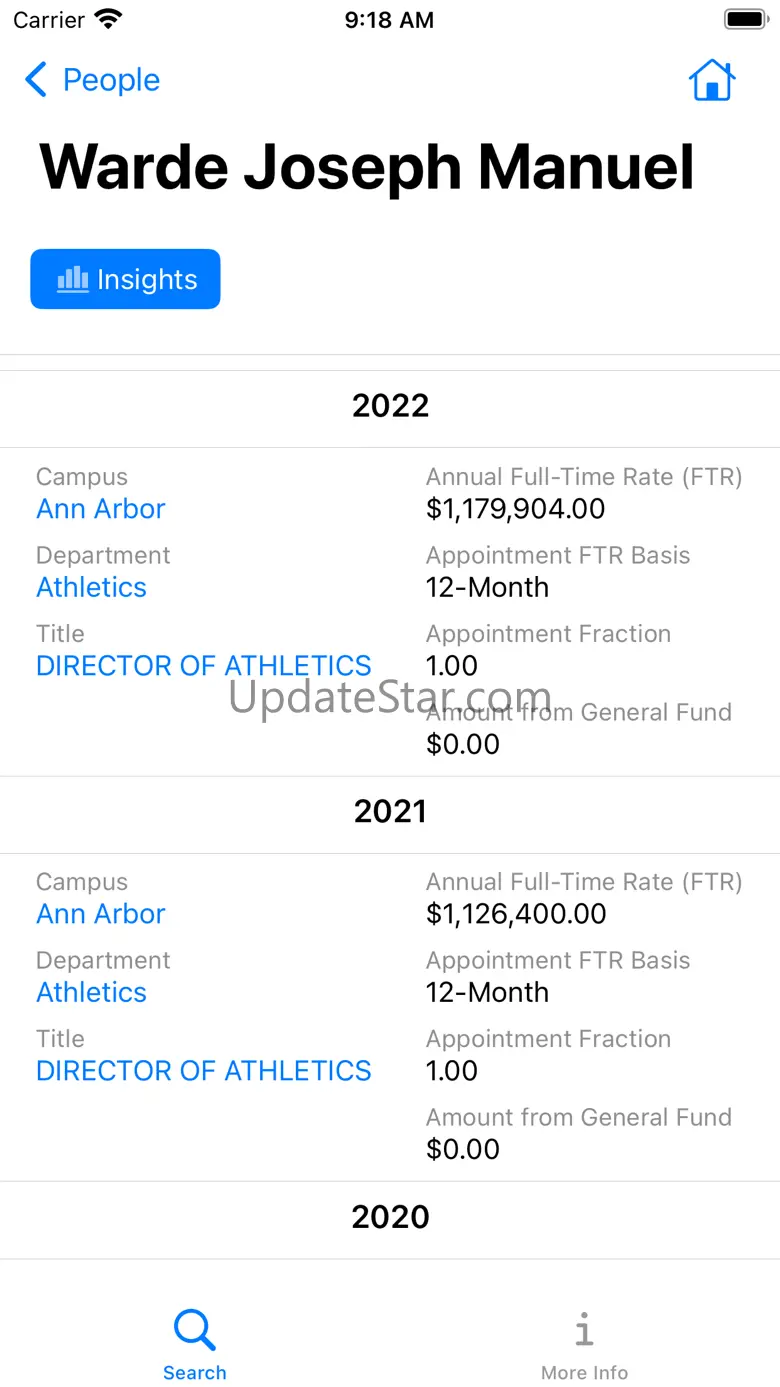Tap the More Info 'i' icon
The image size is (780, 1387).
pos(584,1331)
